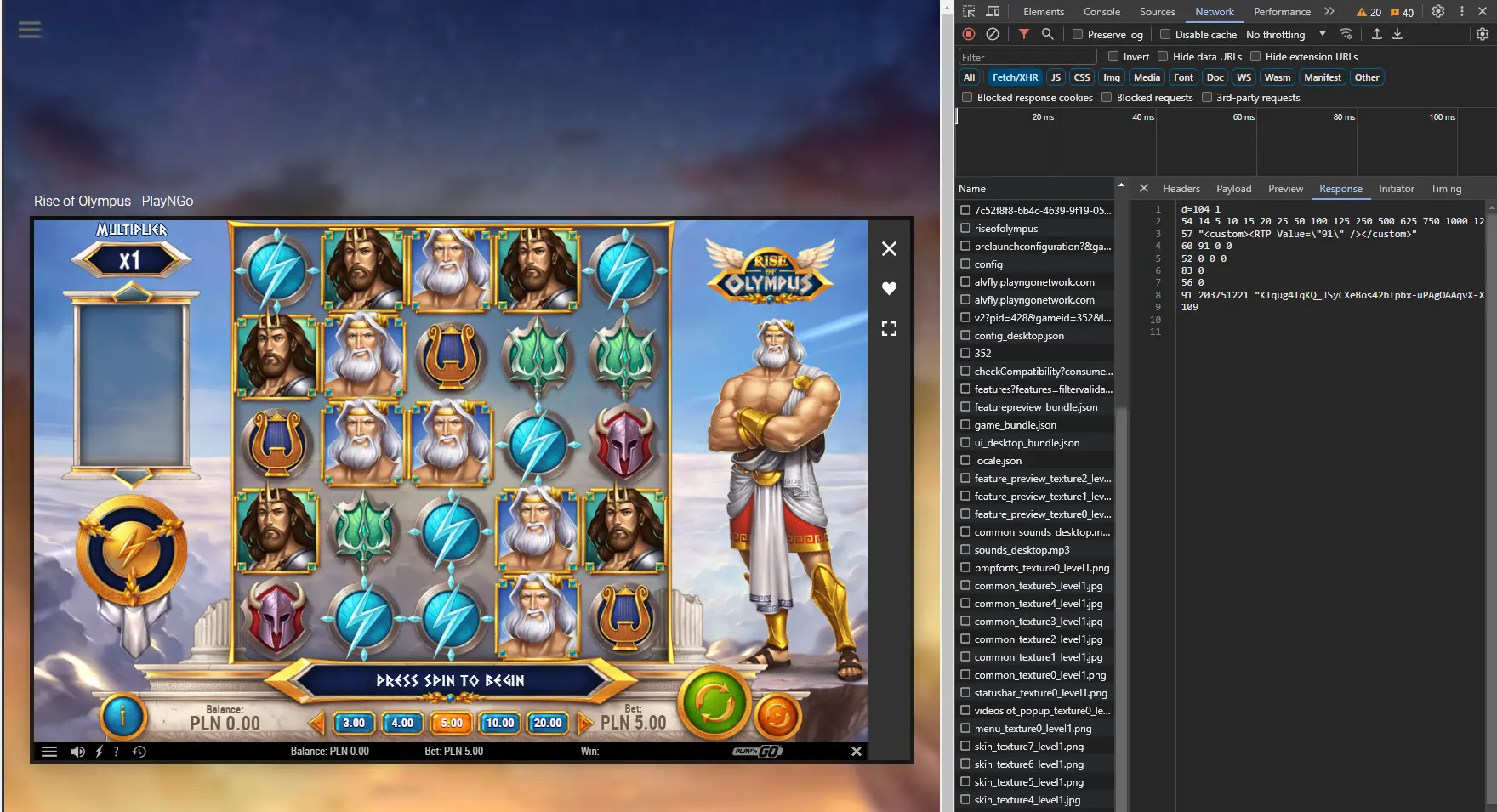Select the config_desktop.json request
The width and height of the screenshot is (1497, 812).
click(1019, 336)
